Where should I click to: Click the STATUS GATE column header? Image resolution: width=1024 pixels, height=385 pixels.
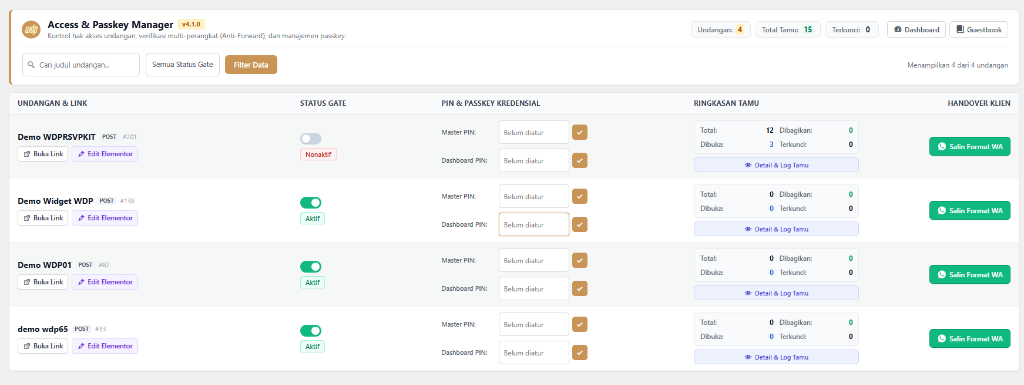[x=323, y=104]
